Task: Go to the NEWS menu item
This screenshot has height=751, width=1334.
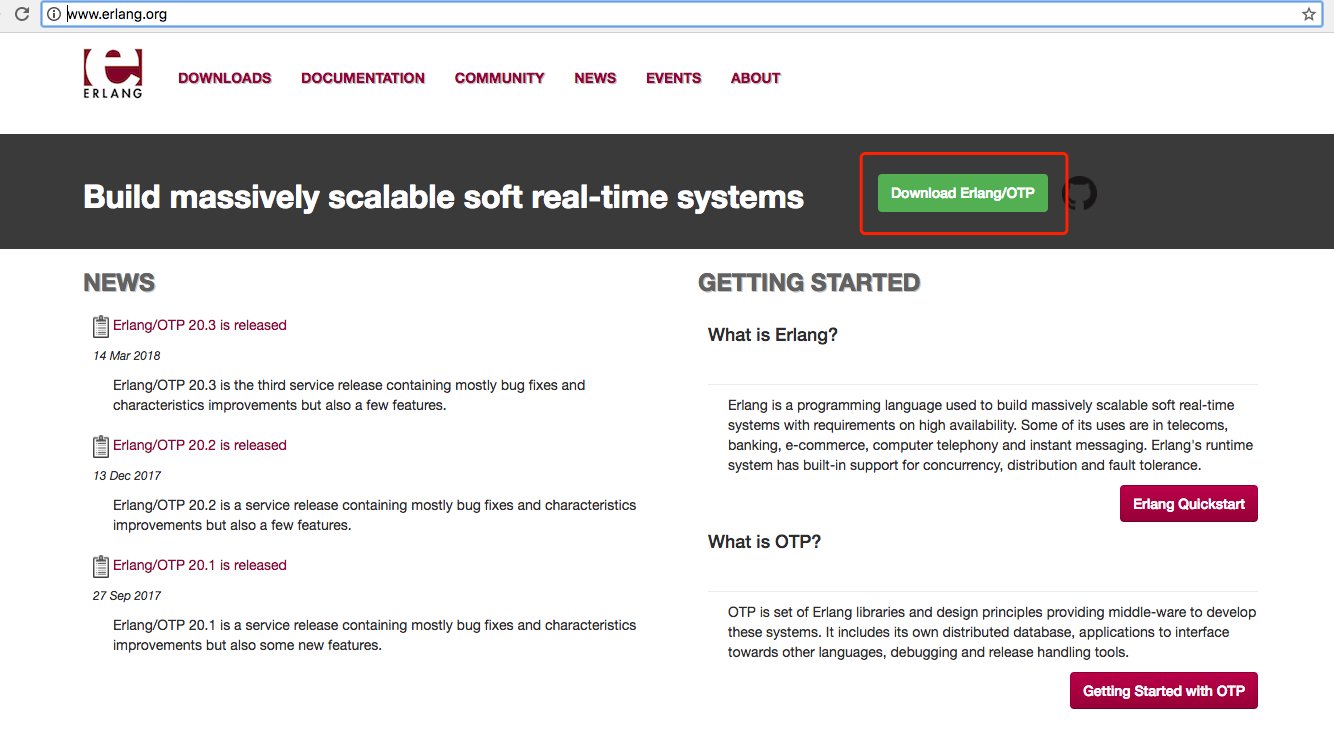Action: [x=595, y=78]
